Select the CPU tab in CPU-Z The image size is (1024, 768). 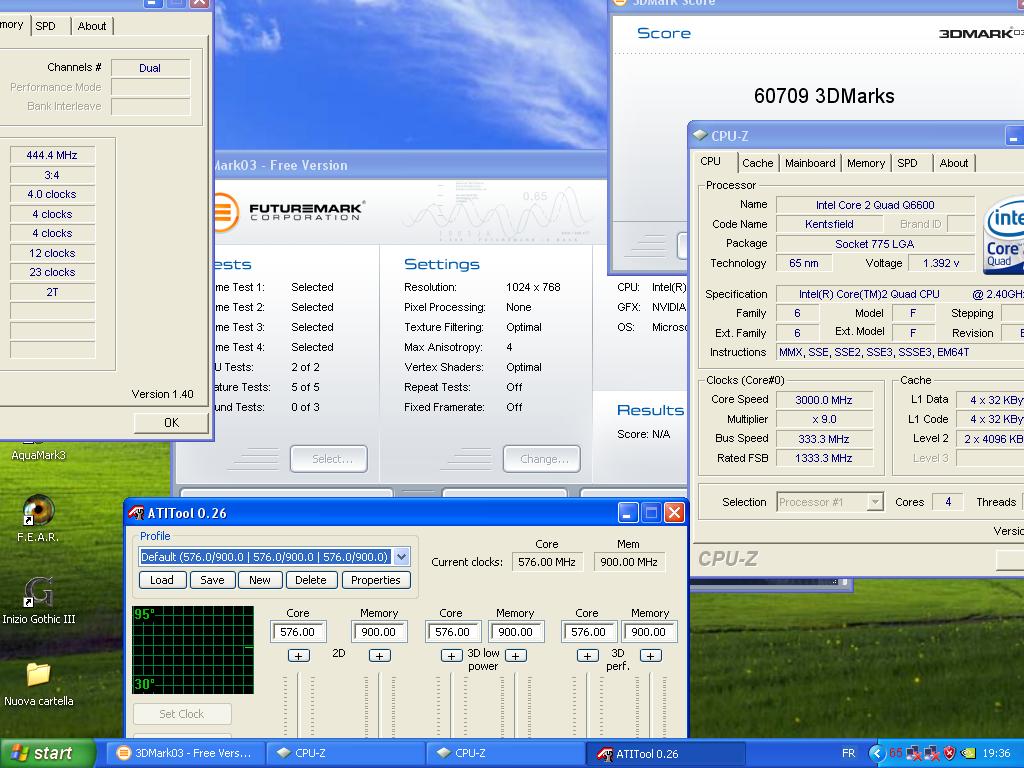[711, 161]
